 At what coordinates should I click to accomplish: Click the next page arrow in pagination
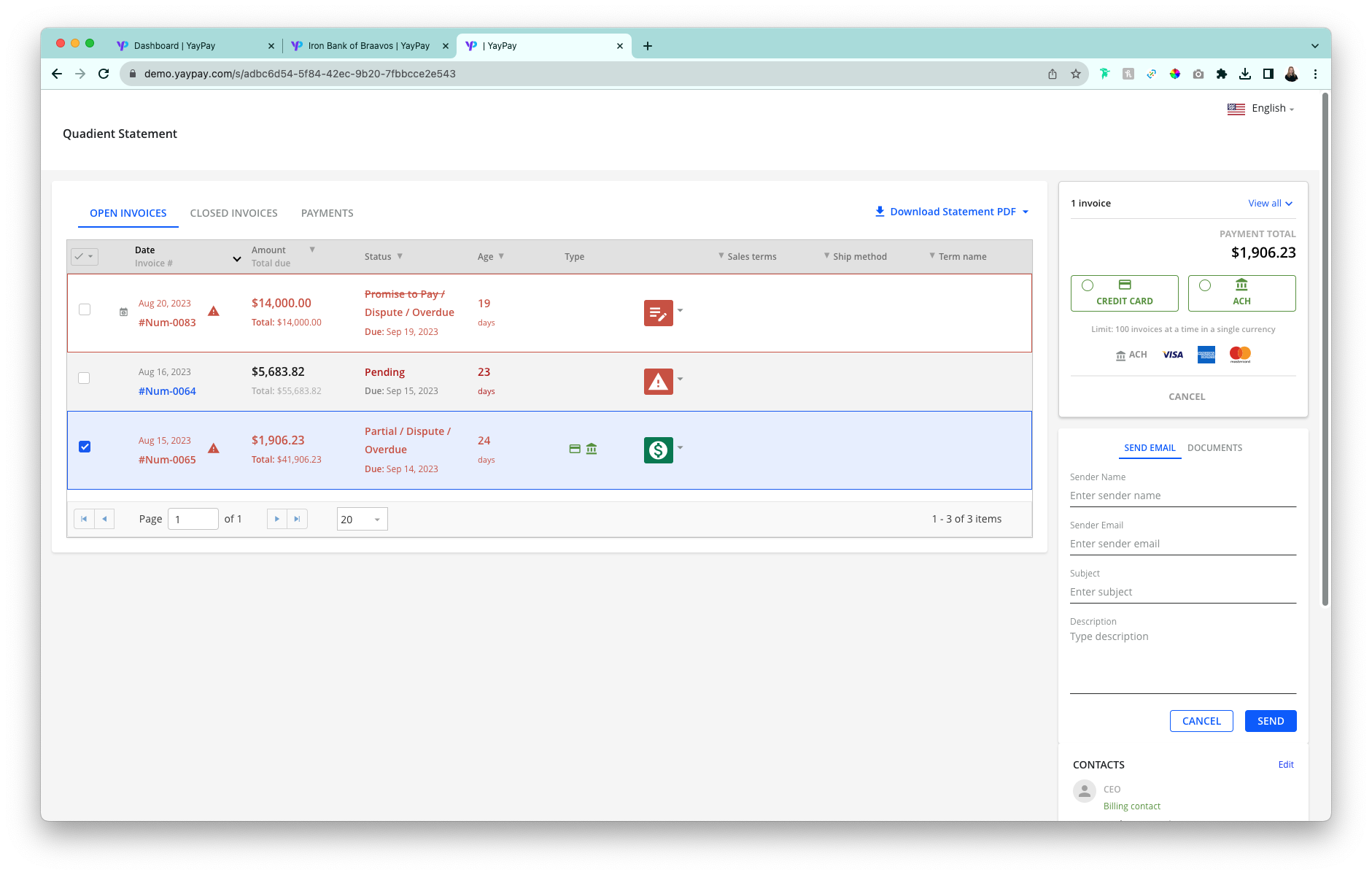[277, 518]
